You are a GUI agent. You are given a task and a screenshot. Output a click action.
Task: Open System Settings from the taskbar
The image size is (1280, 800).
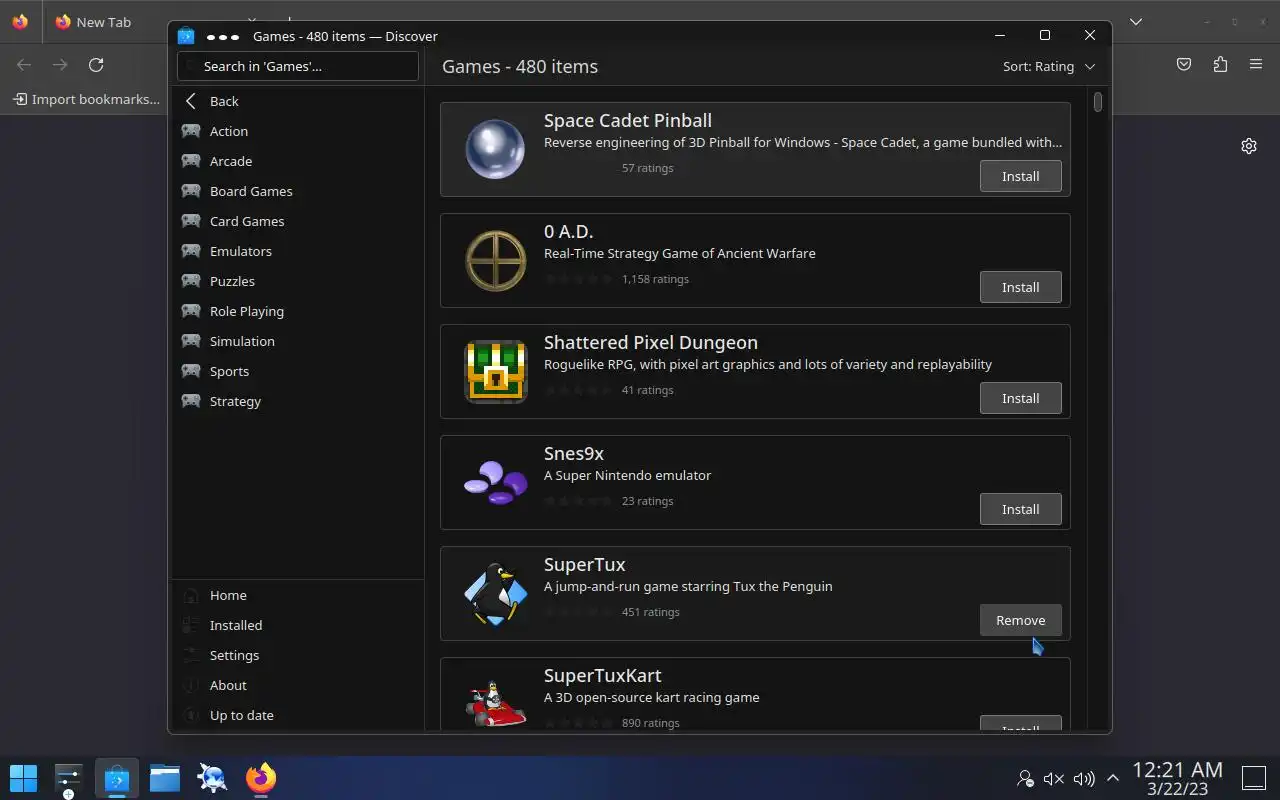(x=68, y=778)
